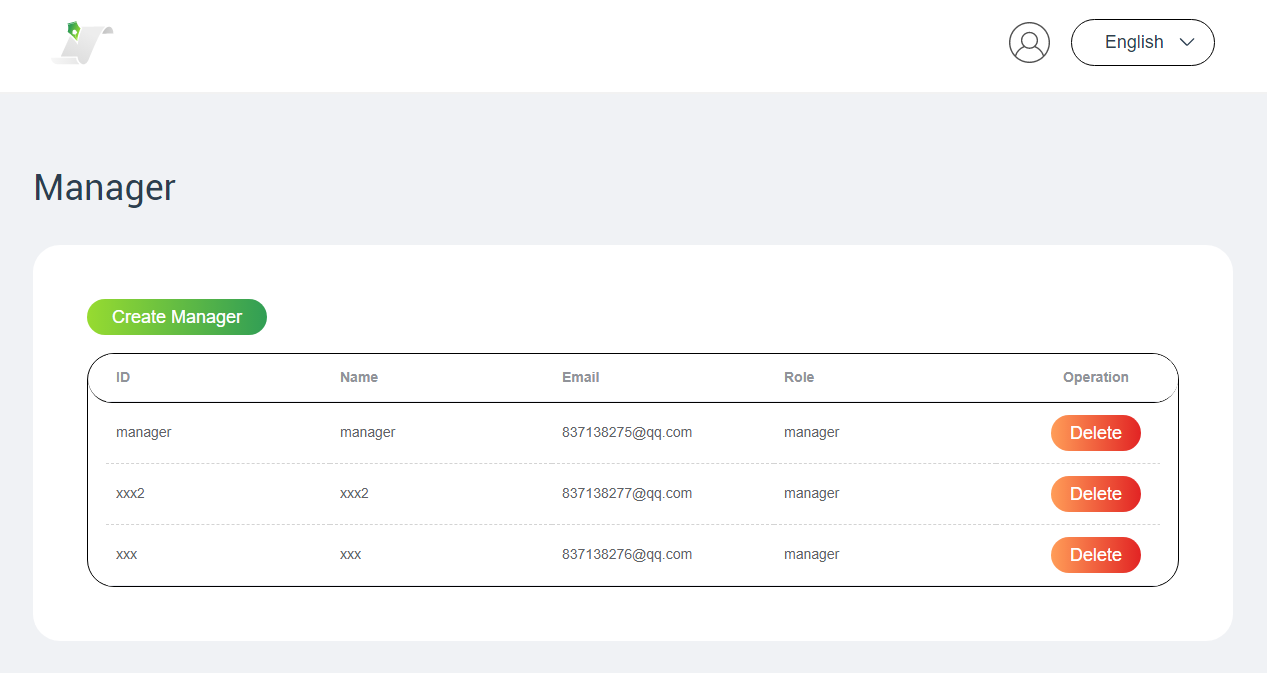Open the user profile avatar icon
The height and width of the screenshot is (673, 1267).
[1029, 43]
